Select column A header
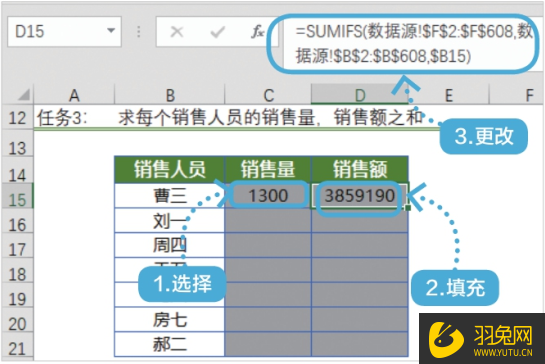Image resolution: width=545 pixels, height=364 pixels. click(74, 95)
